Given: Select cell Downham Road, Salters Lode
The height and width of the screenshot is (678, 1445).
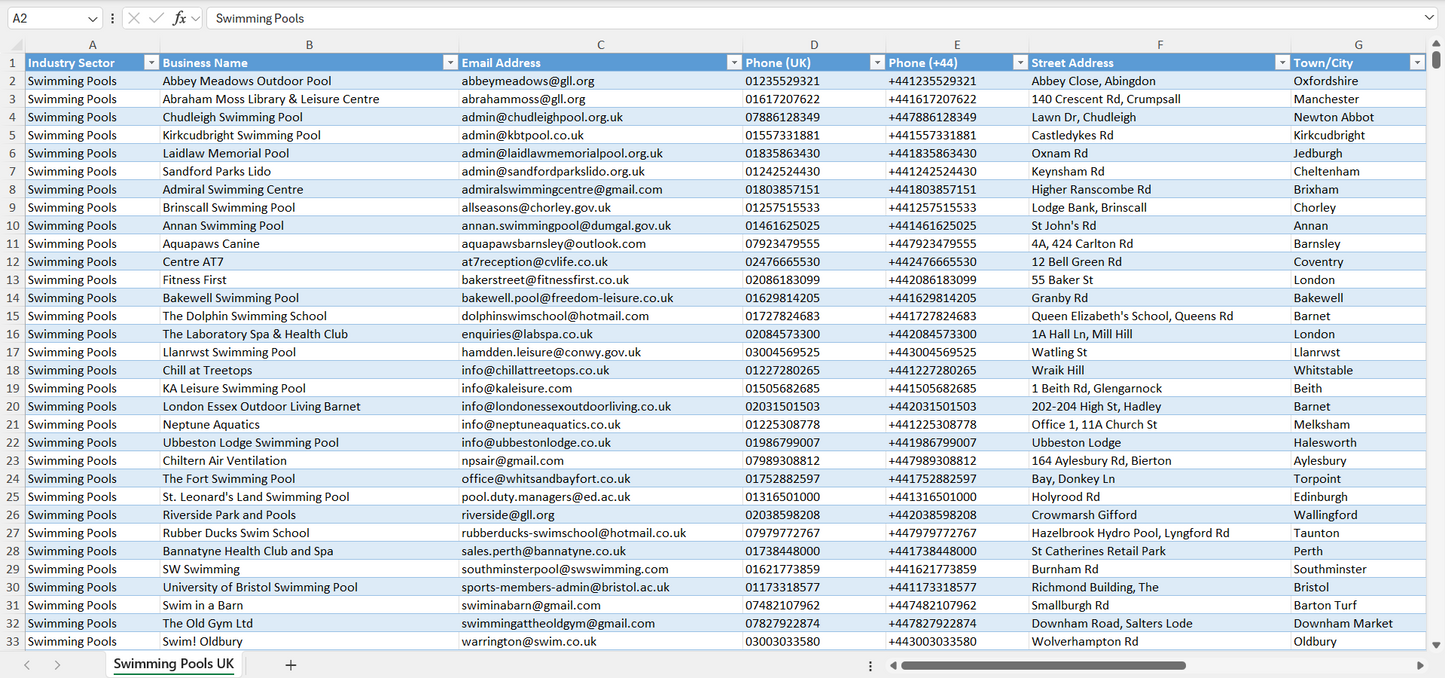Looking at the screenshot, I should [1160, 623].
